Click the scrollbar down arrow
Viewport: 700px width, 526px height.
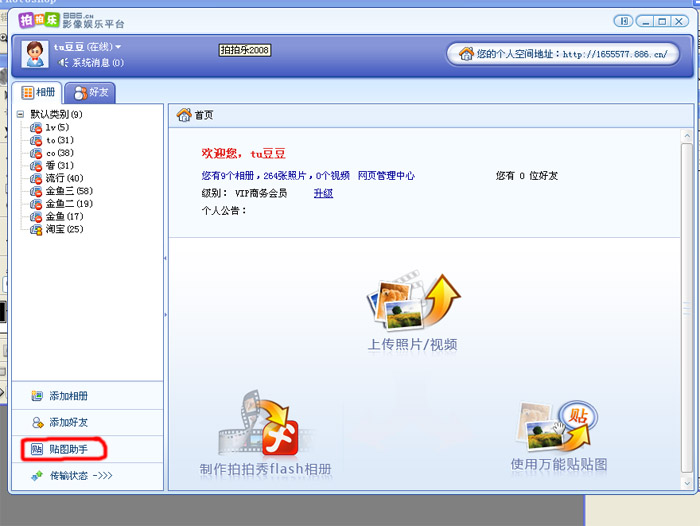click(x=687, y=483)
